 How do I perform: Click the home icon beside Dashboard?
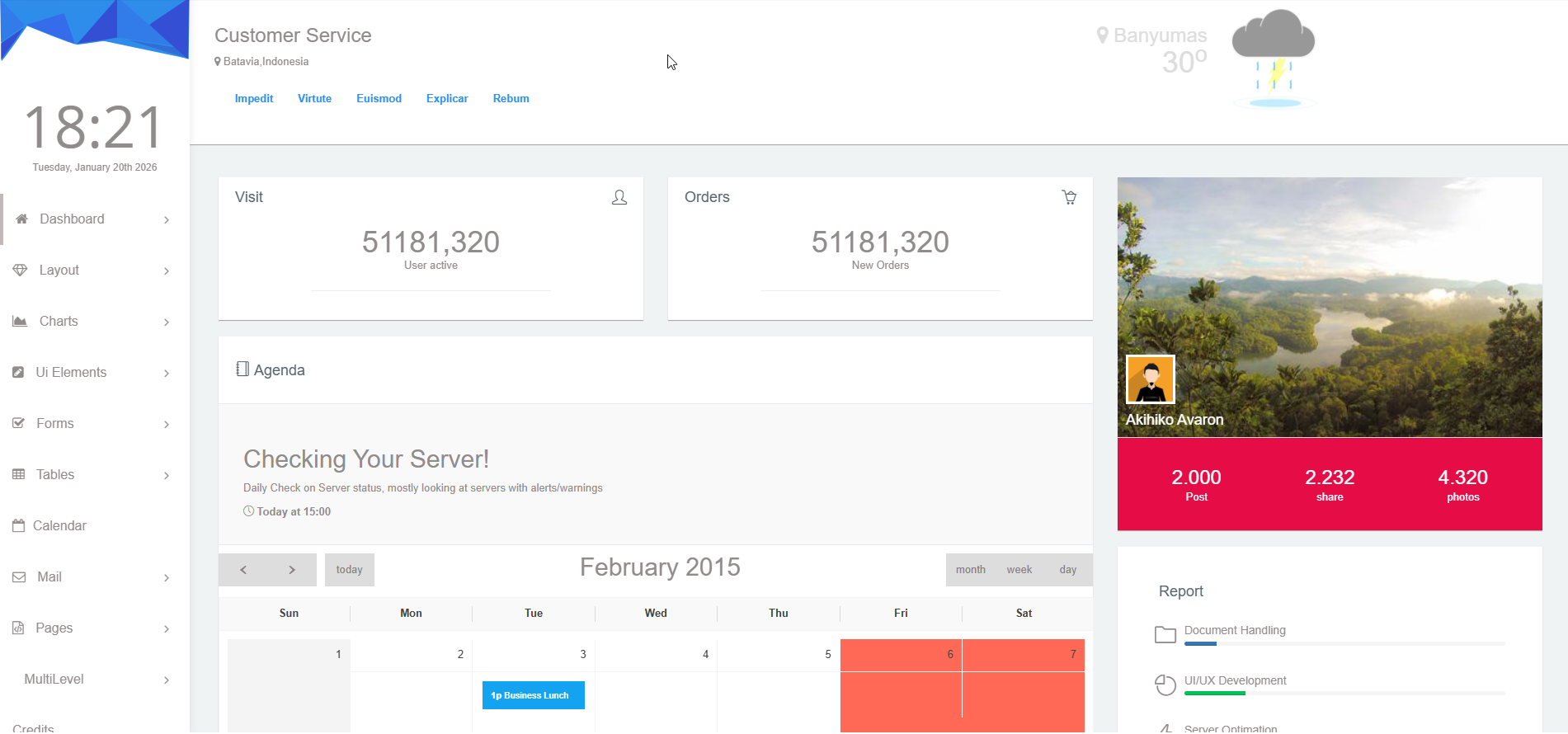(22, 219)
